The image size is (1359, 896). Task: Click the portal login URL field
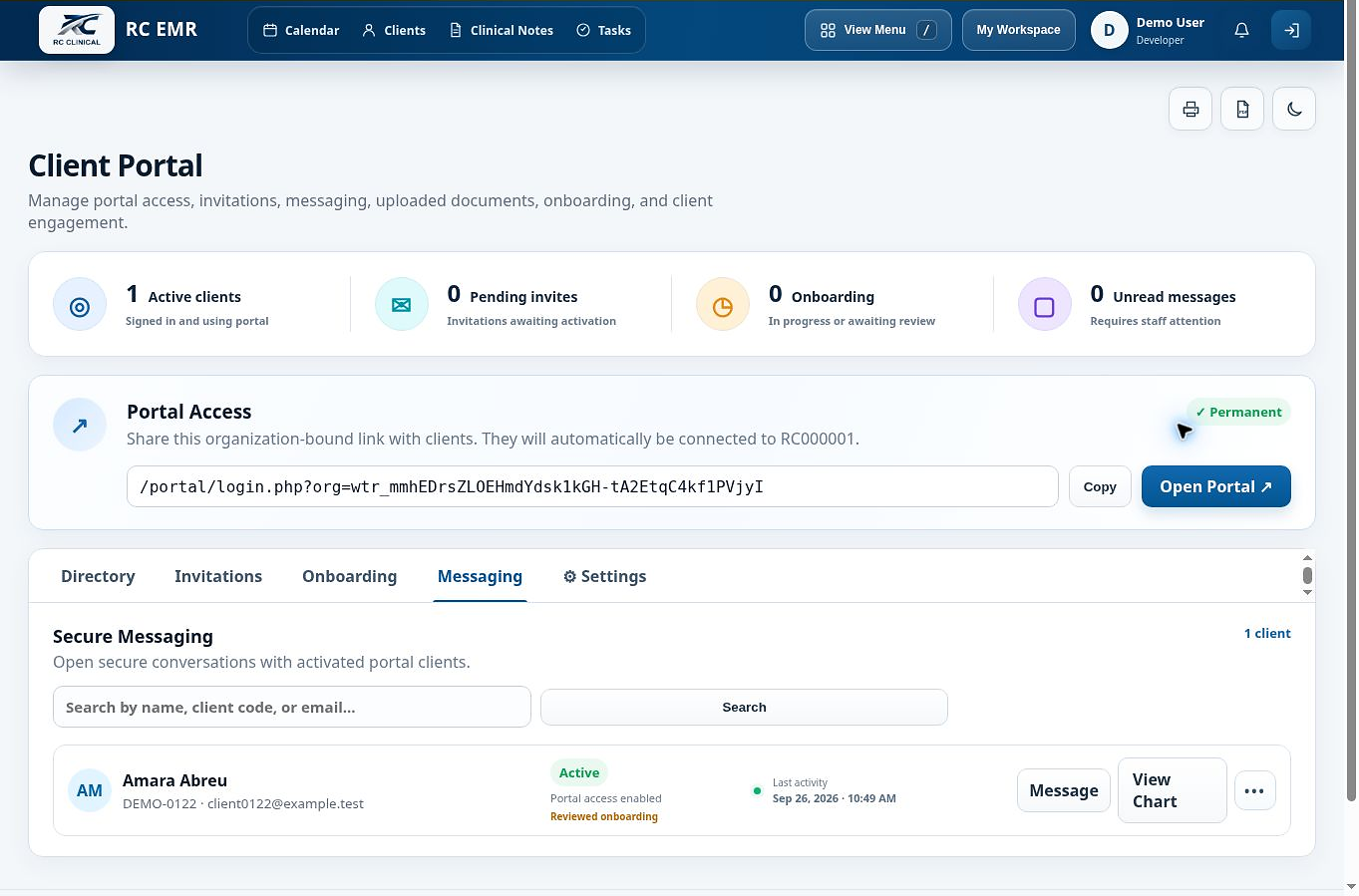[x=592, y=486]
